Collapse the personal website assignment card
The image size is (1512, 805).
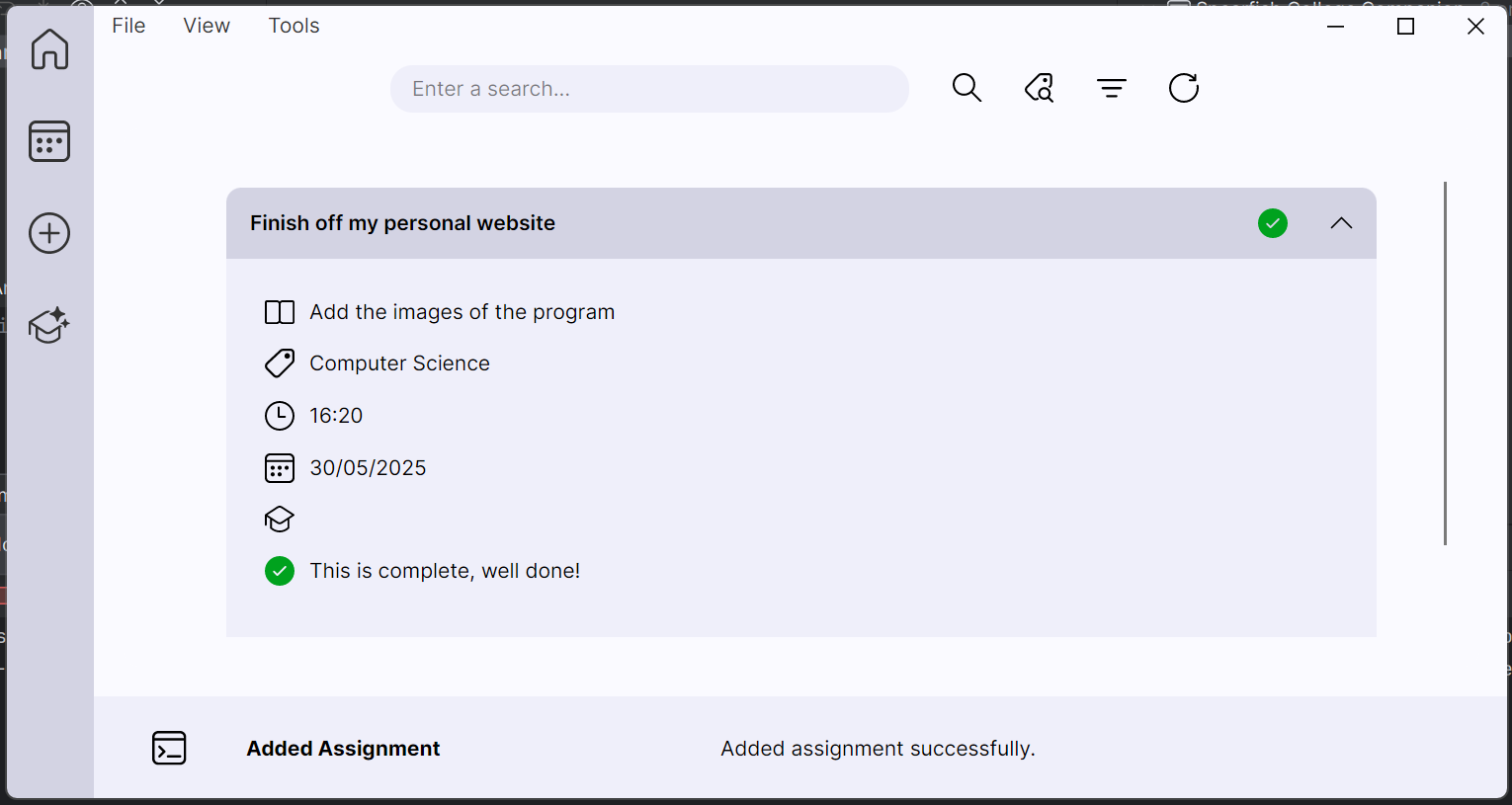pyautogui.click(x=1341, y=223)
